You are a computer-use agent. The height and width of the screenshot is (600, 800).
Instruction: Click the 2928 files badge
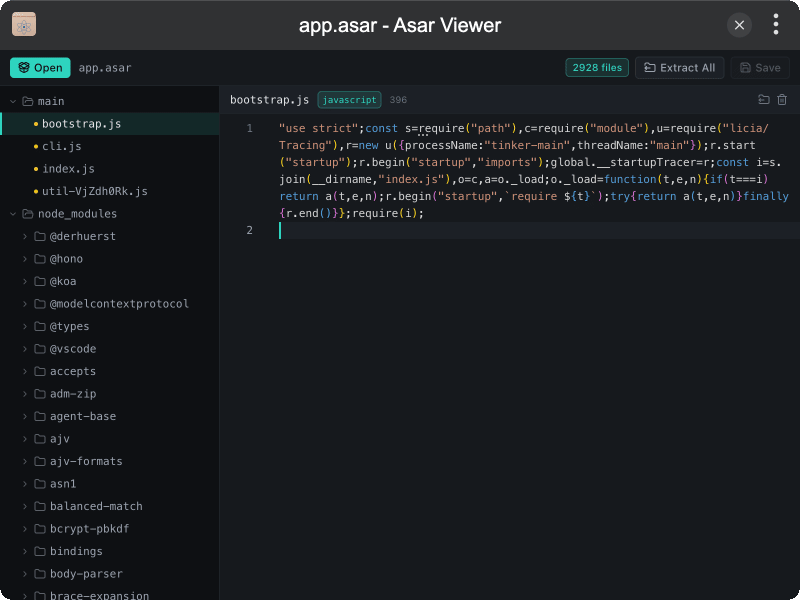click(x=597, y=68)
